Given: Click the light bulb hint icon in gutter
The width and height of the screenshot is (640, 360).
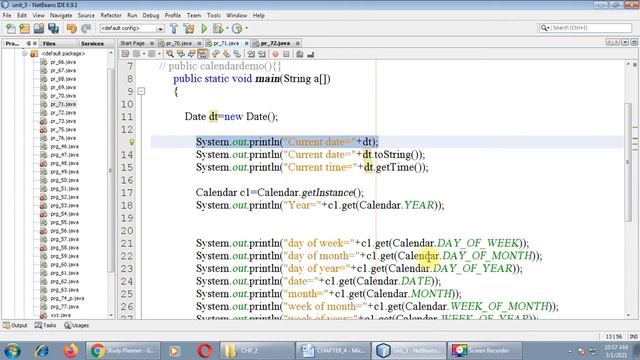Looking at the screenshot, I should [x=131, y=142].
